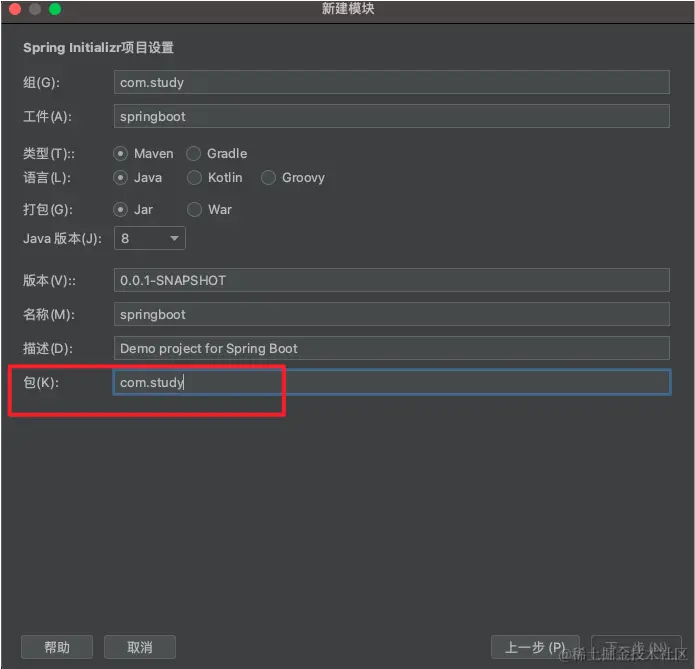Click the package (K) input field
Viewport: 695px width, 669px height.
pos(392,382)
